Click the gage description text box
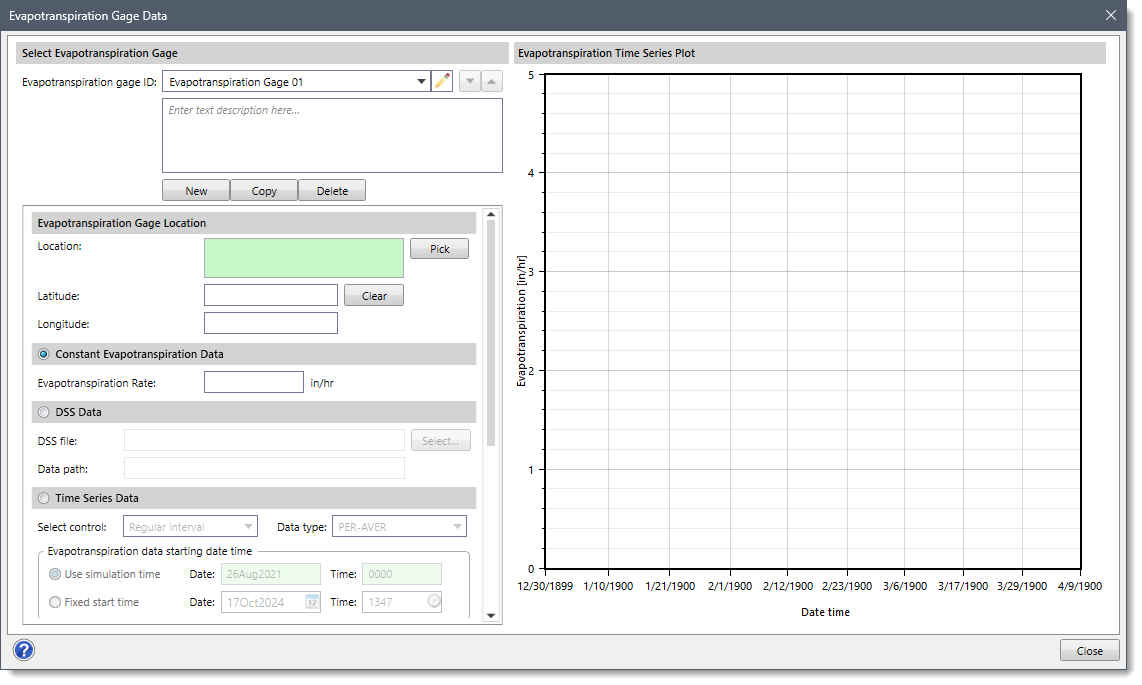This screenshot has height=685, width=1142. 331,135
